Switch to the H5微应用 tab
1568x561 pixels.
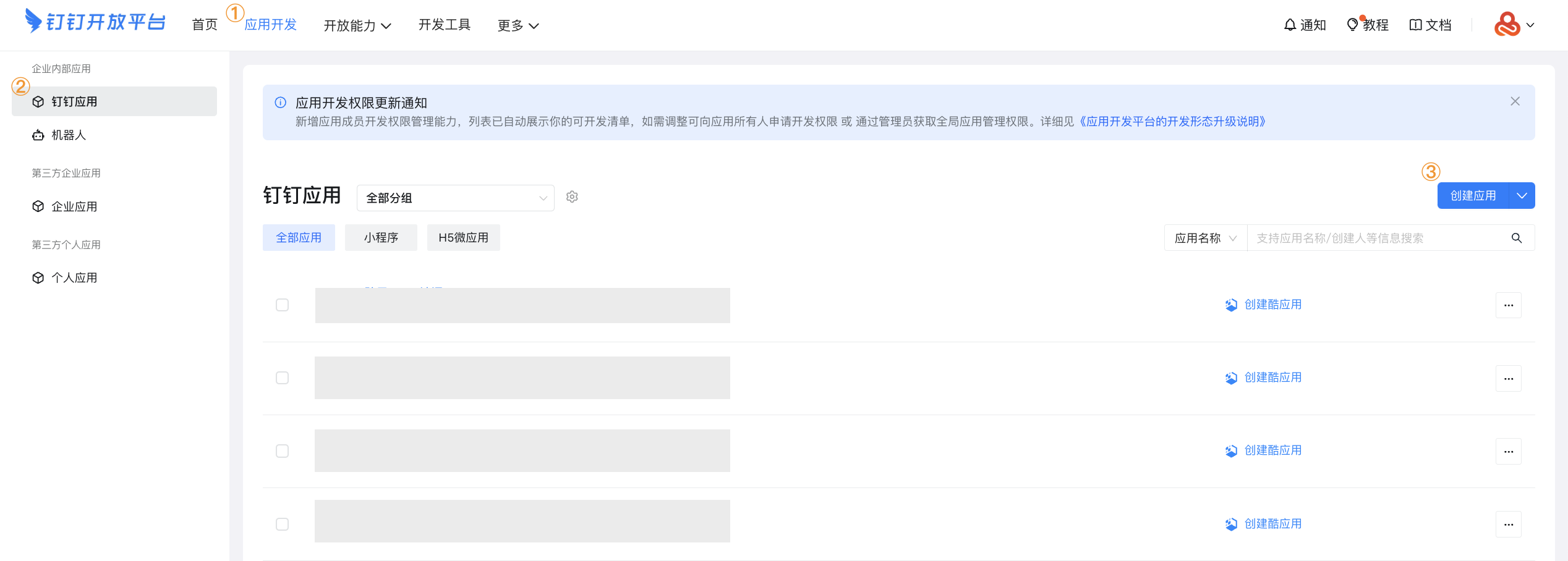point(464,238)
